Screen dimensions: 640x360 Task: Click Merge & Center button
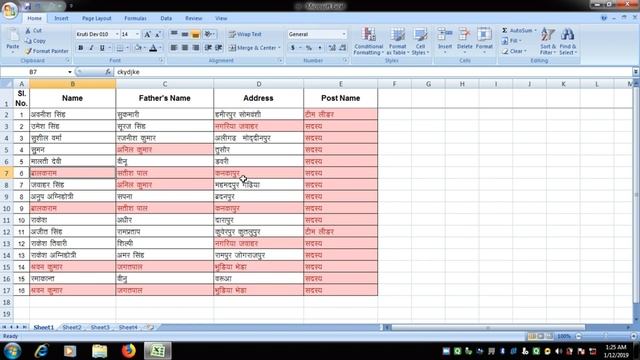tap(252, 48)
